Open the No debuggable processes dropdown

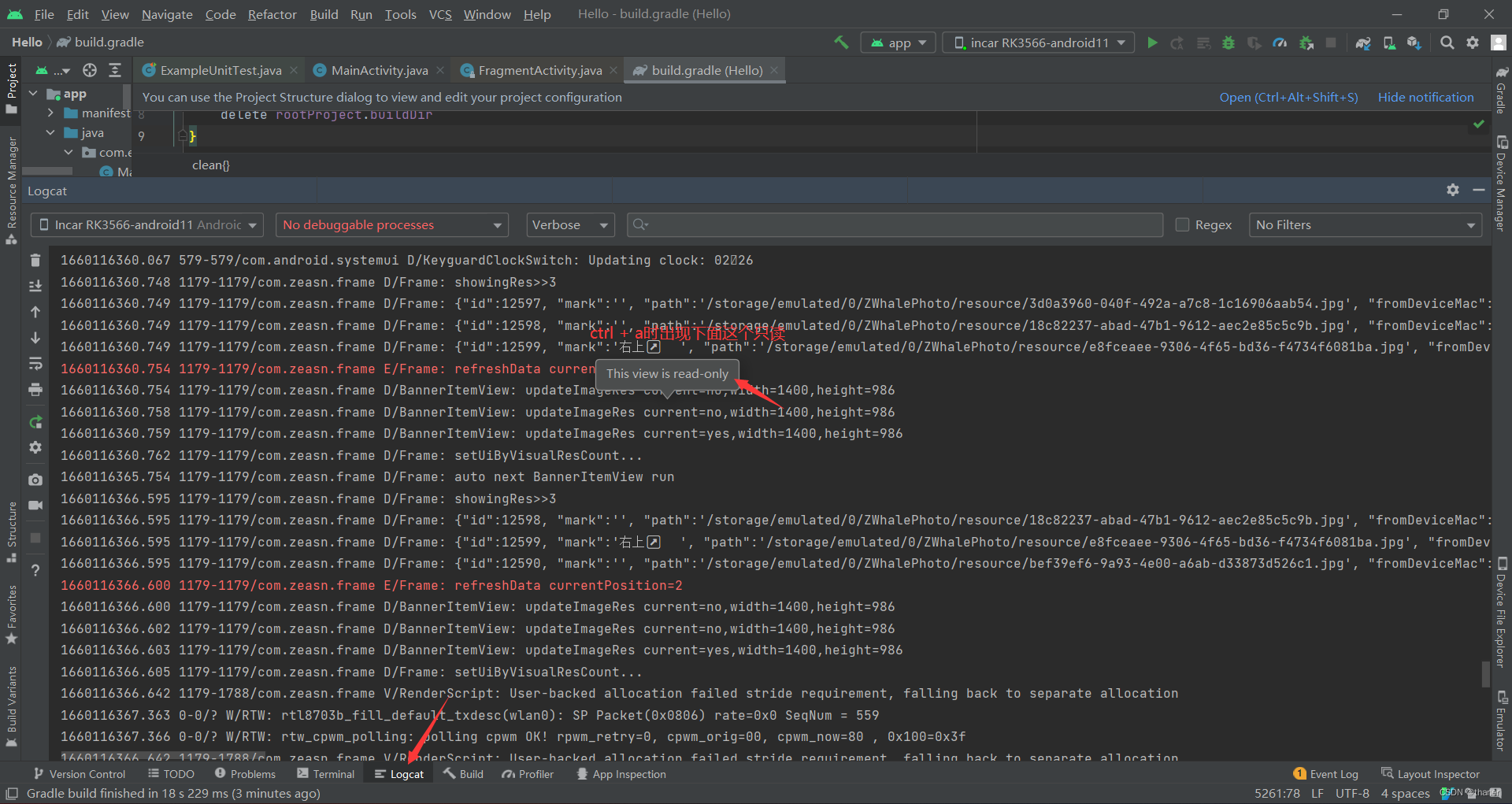[x=391, y=224]
